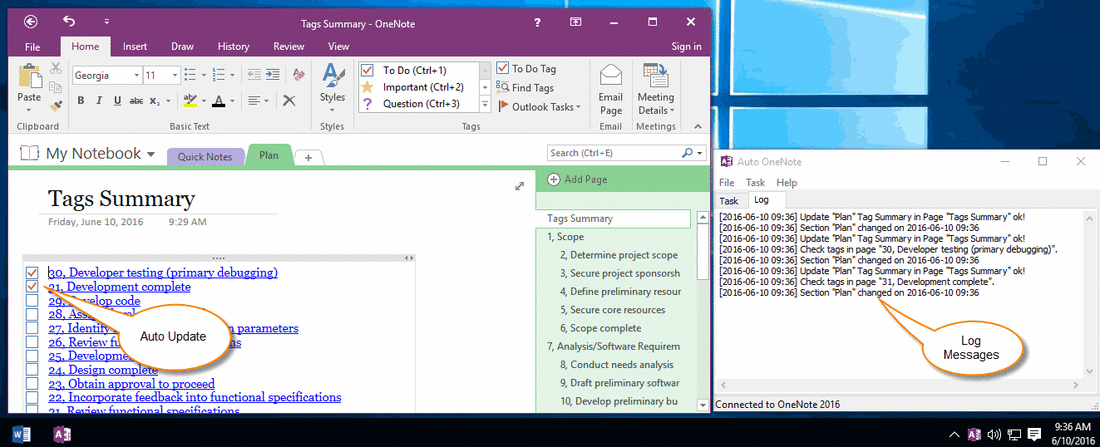
Task: Click Add Page in page list
Action: pyautogui.click(x=577, y=180)
